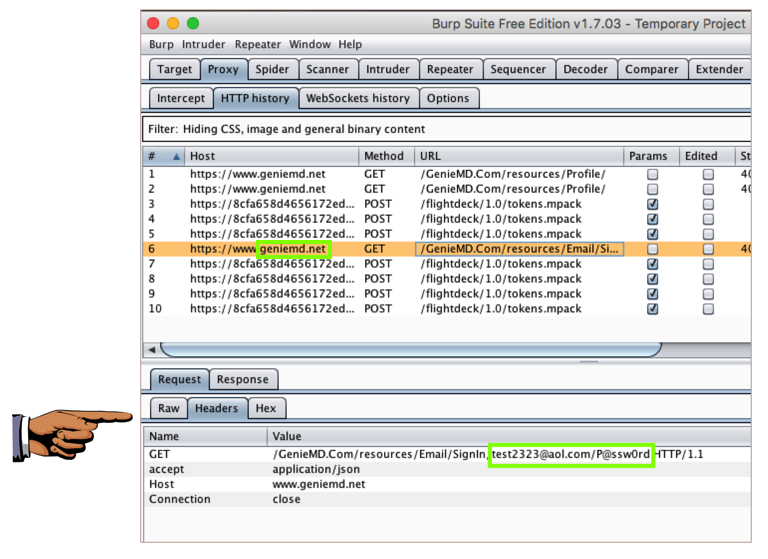Sort history by Edited column

coord(706,156)
